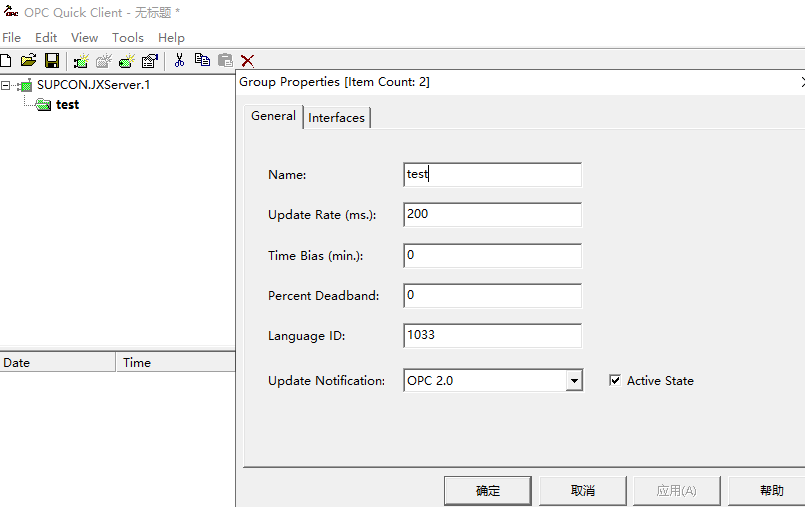Click the Properties toolbar icon

tap(149, 61)
